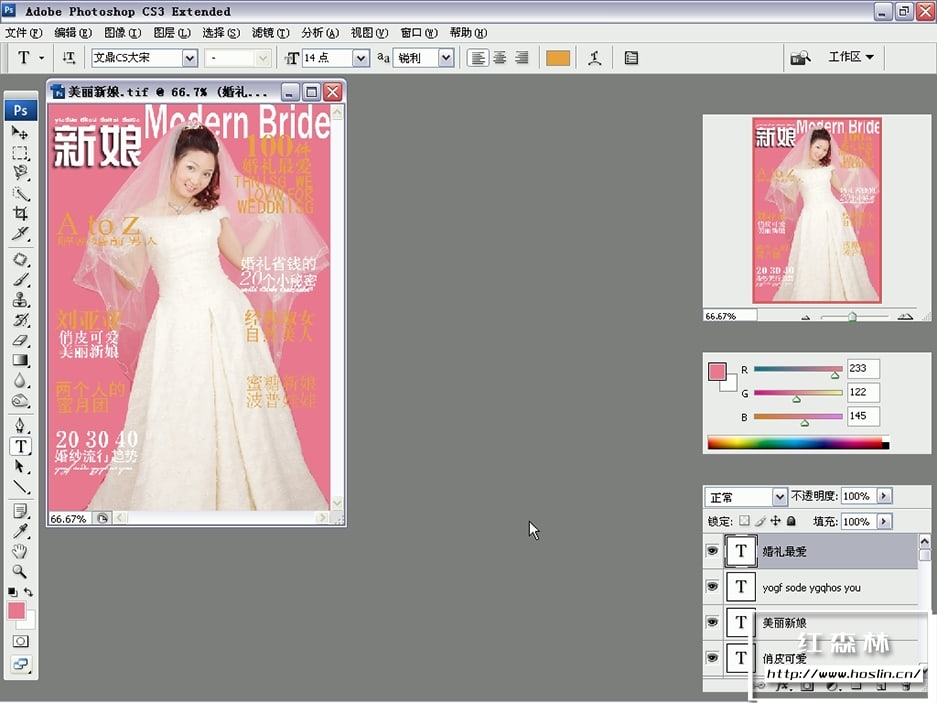Select the Brush tool
This screenshot has height=703, width=937.
[20, 279]
